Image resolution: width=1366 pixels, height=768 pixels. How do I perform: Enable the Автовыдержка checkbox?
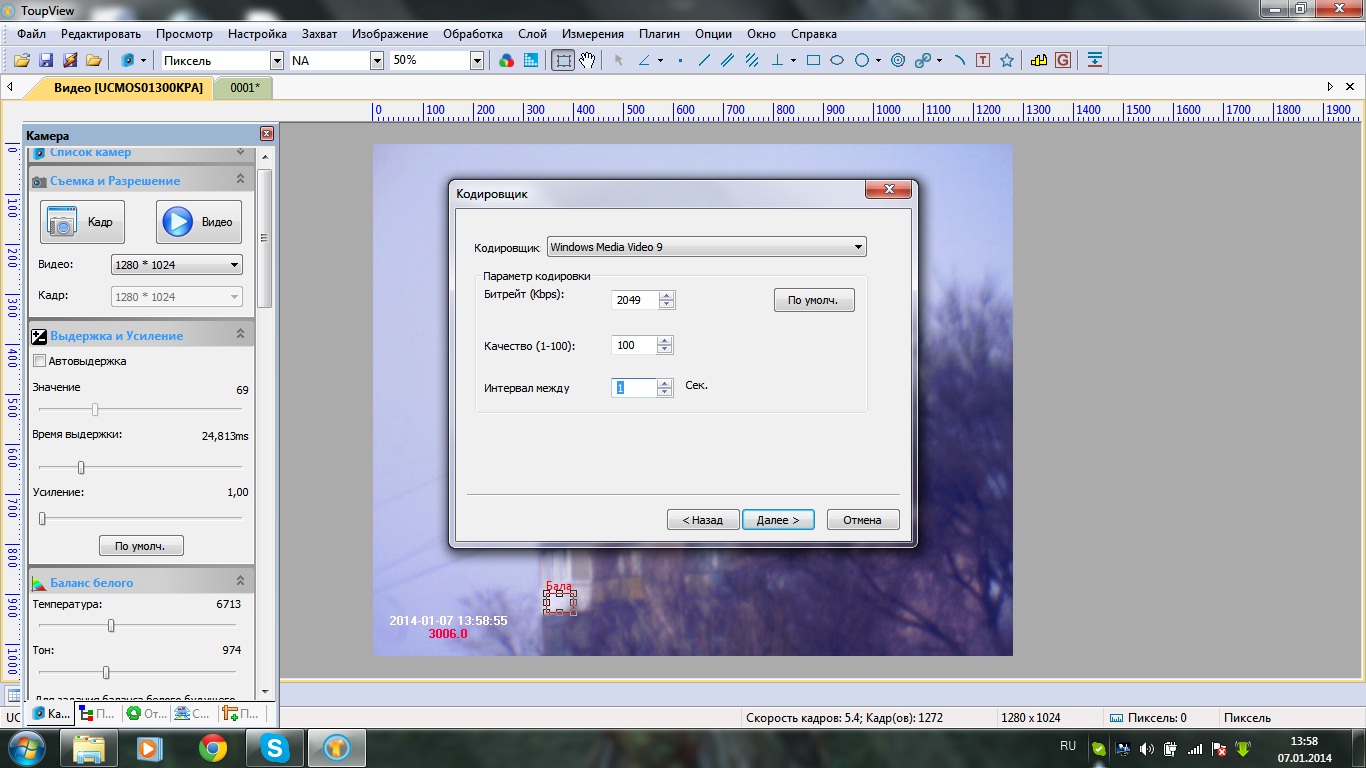[40, 361]
